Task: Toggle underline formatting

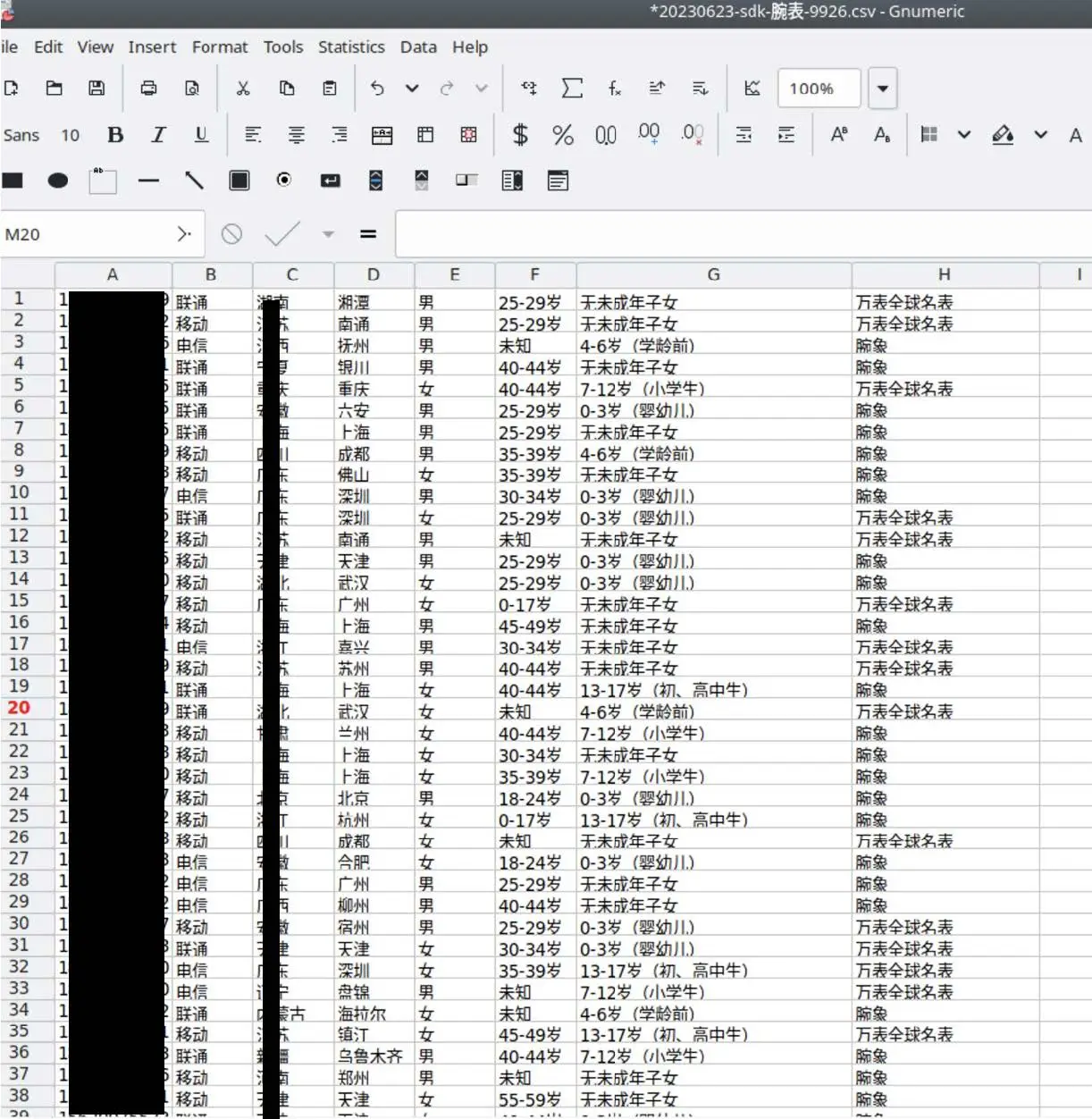Action: pos(201,134)
